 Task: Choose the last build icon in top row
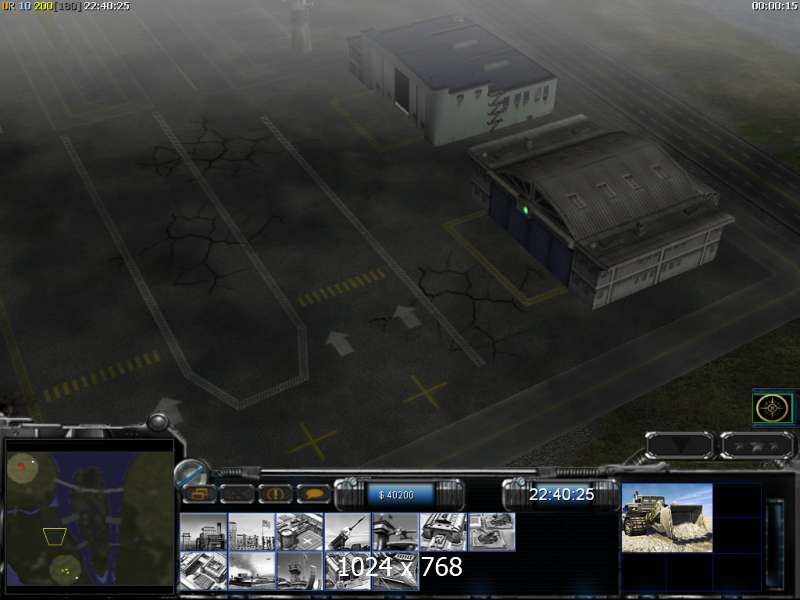[x=491, y=532]
